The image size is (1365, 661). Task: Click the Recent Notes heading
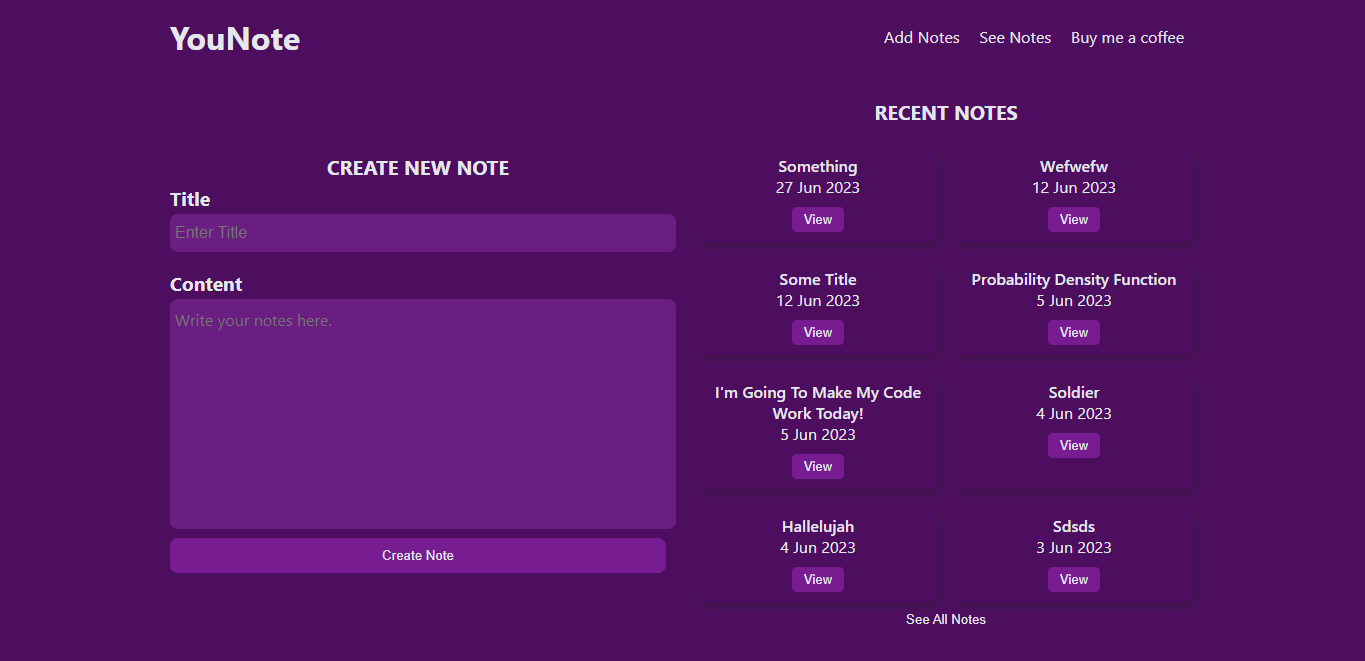click(946, 113)
